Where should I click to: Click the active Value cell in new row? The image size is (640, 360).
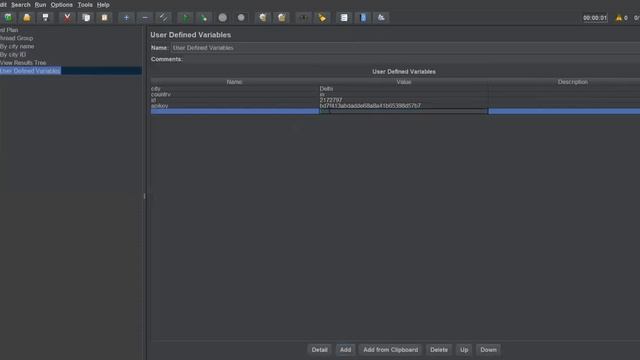[403, 111]
